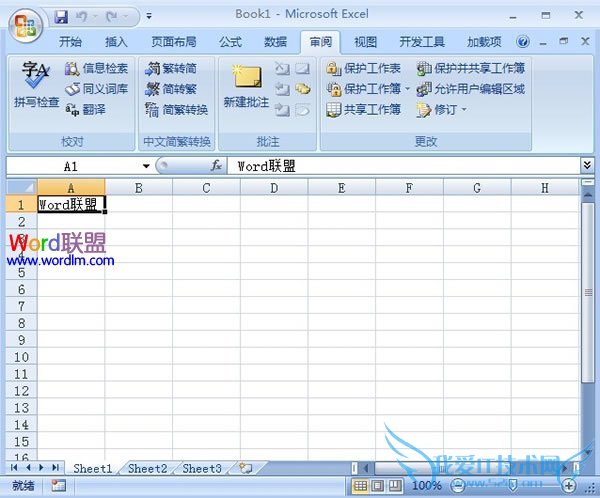Viewport: 600px width, 498px height.
Task: Toggle show/hide comment icon
Action: [x=302, y=69]
